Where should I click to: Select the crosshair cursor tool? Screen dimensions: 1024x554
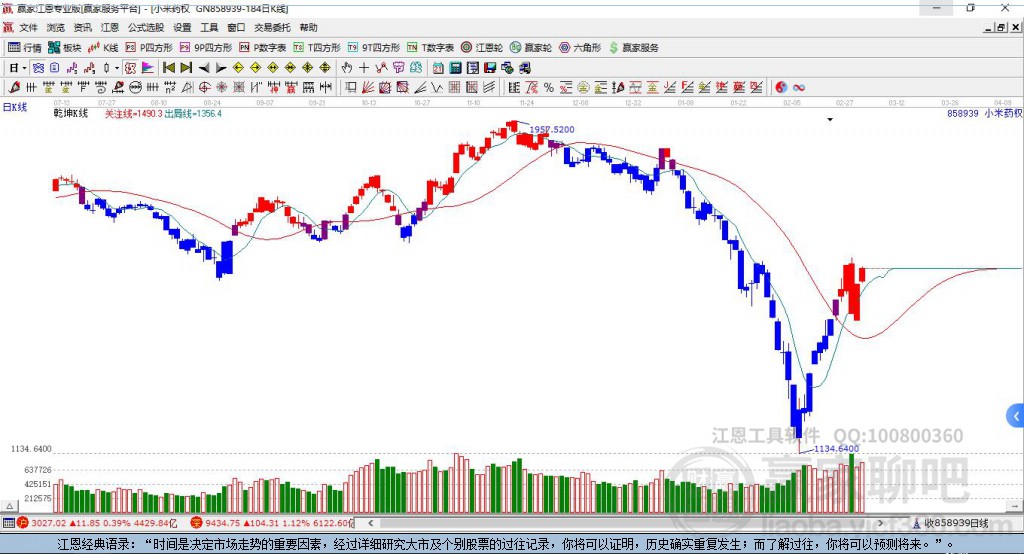[364, 68]
